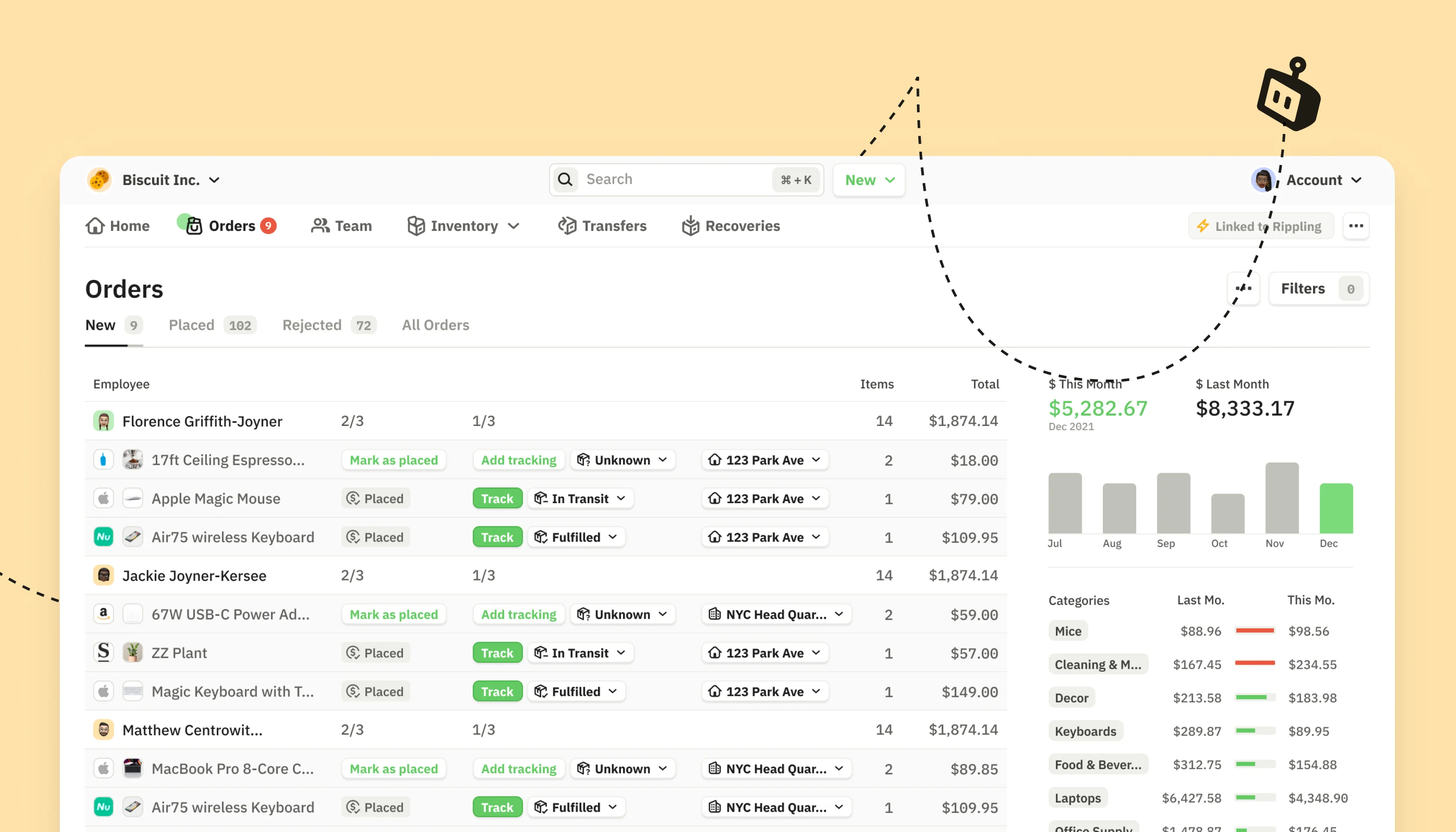The image size is (1456, 832).
Task: Open In Transit status dropdown for Apple Magic Mouse
Action: click(x=581, y=498)
